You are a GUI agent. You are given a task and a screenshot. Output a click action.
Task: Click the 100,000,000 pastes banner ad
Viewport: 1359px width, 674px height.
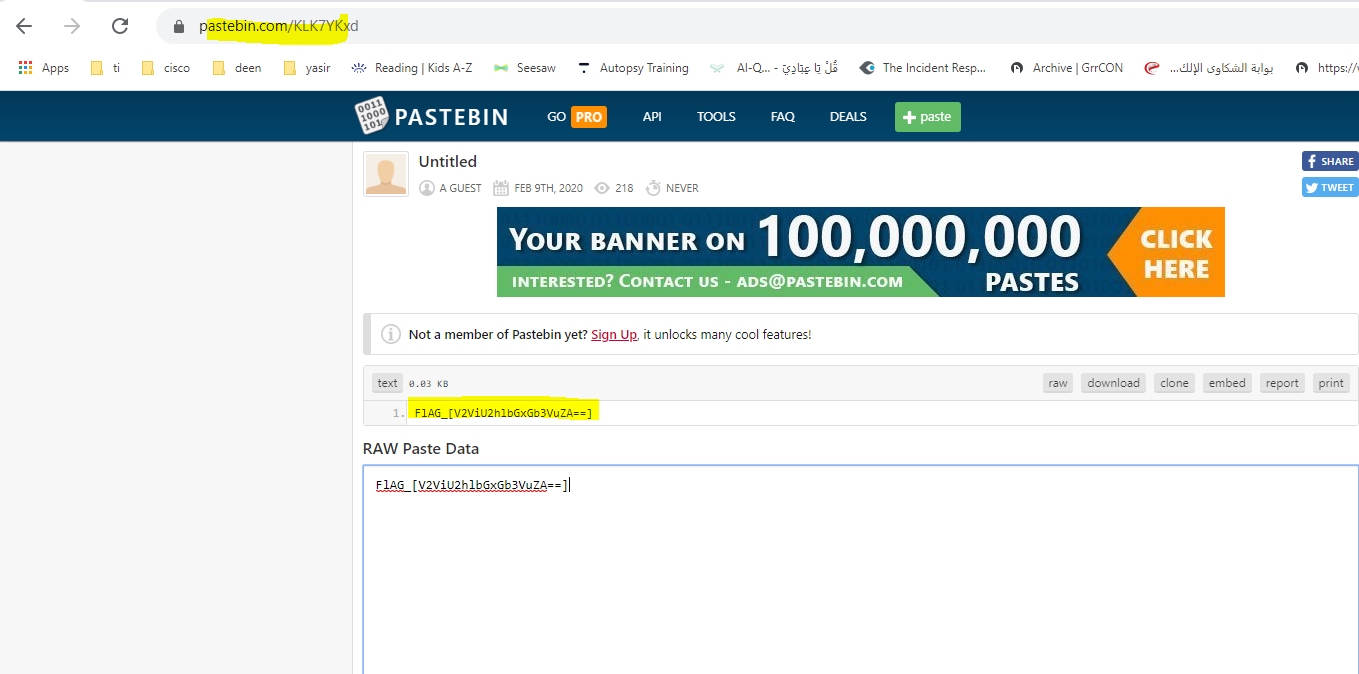click(x=861, y=252)
